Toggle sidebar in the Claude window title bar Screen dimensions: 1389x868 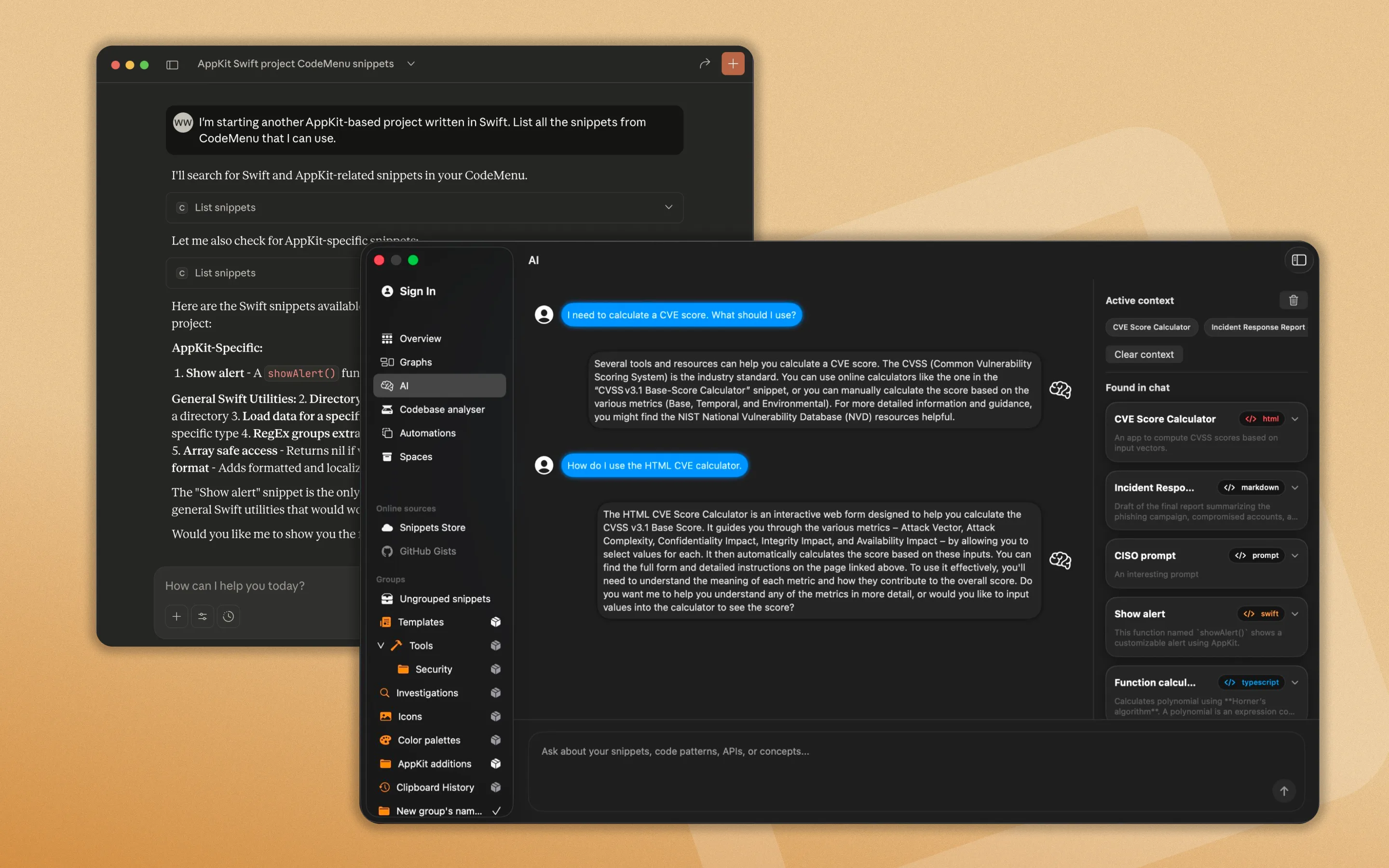click(x=172, y=64)
